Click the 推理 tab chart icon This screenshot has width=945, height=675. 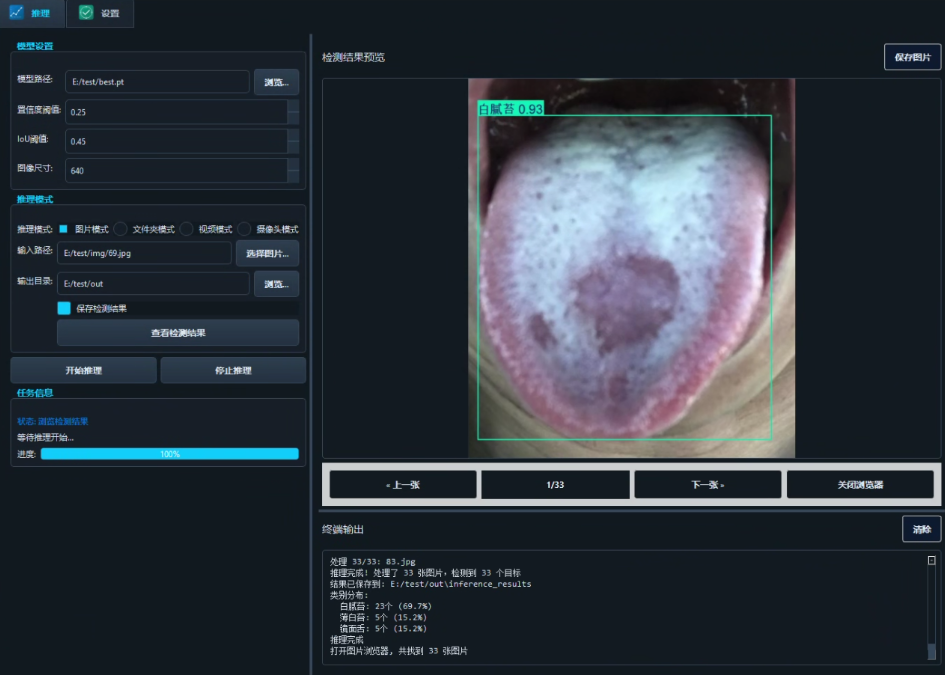[x=16, y=12]
